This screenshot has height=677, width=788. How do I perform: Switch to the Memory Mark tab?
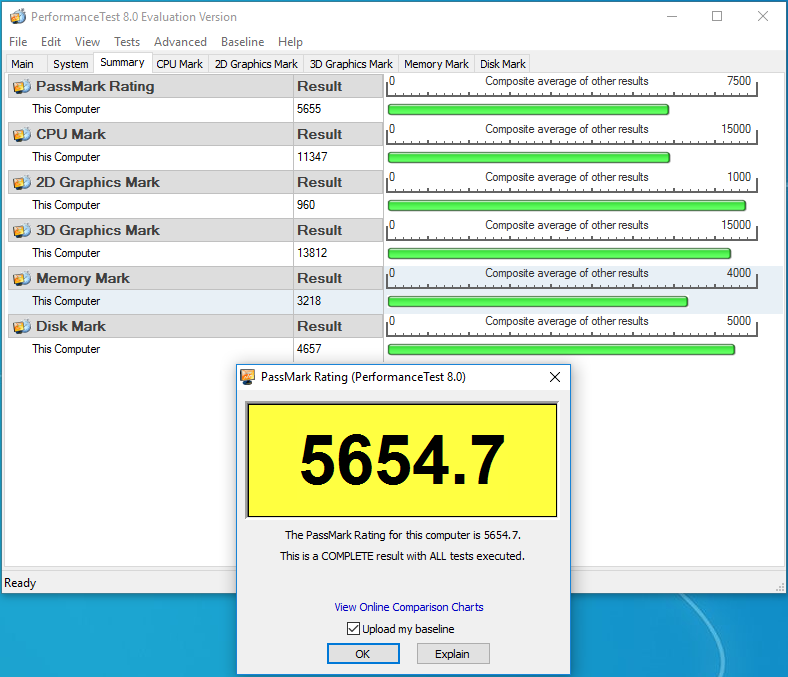pyautogui.click(x=436, y=64)
